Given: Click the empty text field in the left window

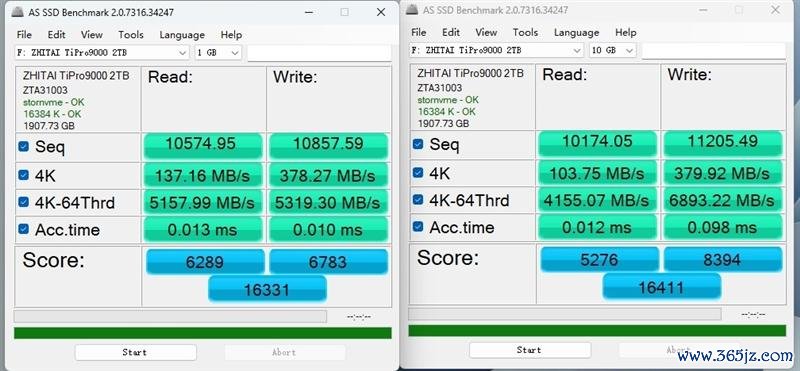Looking at the screenshot, I should (x=319, y=53).
